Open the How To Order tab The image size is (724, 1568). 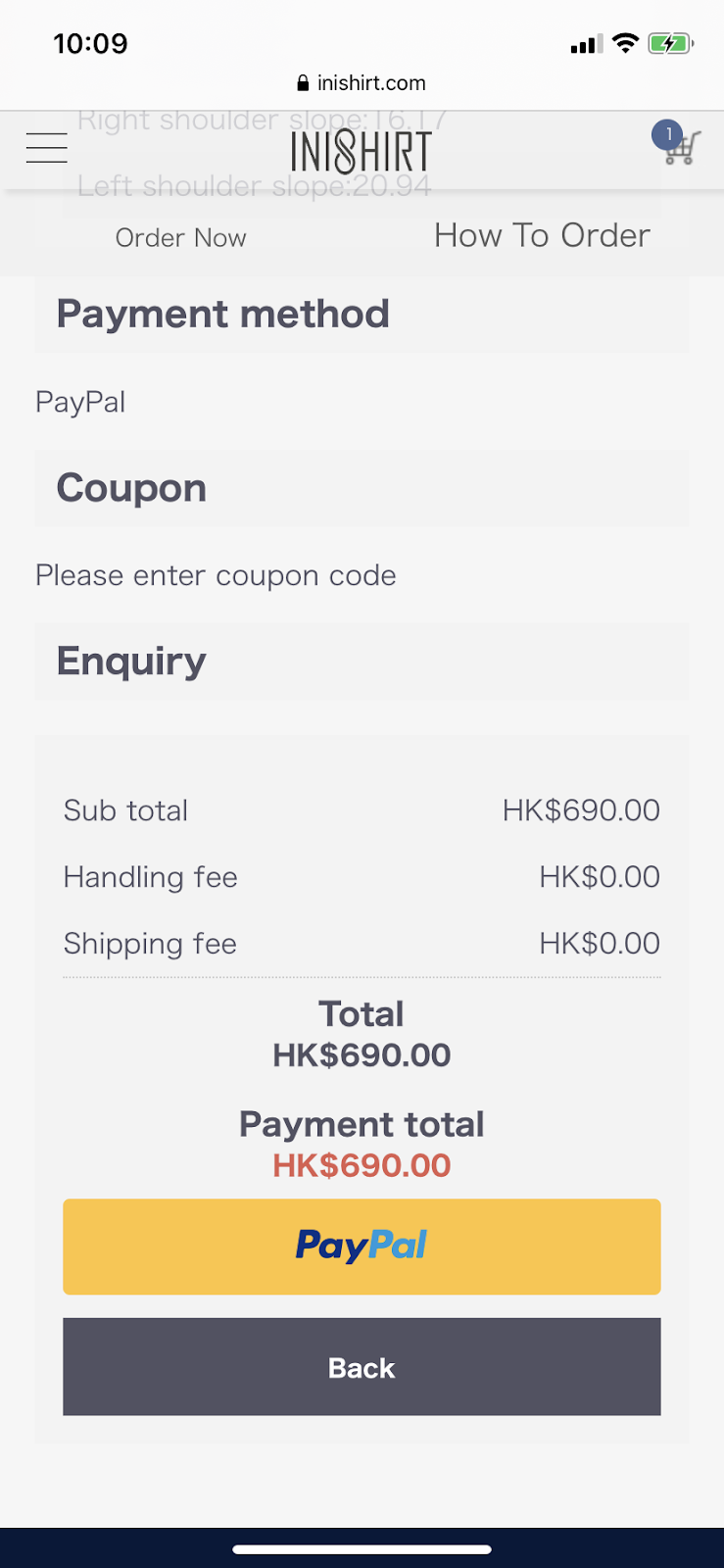tap(542, 235)
